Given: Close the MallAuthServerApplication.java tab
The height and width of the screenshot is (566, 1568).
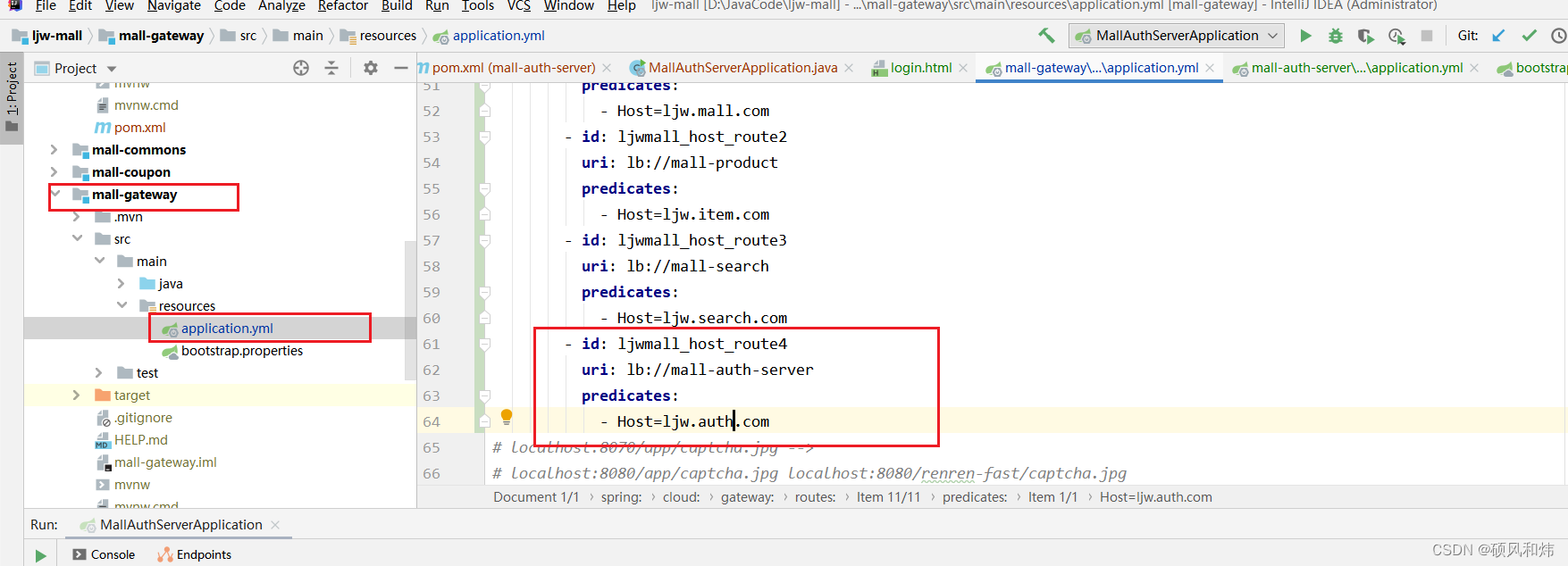Looking at the screenshot, I should coord(849,68).
